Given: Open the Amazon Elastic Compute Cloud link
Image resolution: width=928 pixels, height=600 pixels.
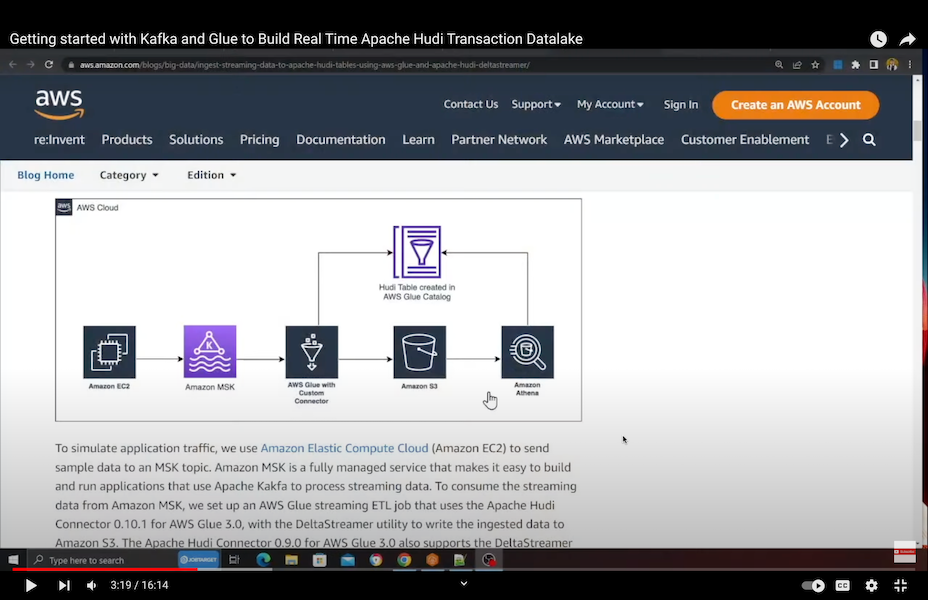Looking at the screenshot, I should (344, 448).
